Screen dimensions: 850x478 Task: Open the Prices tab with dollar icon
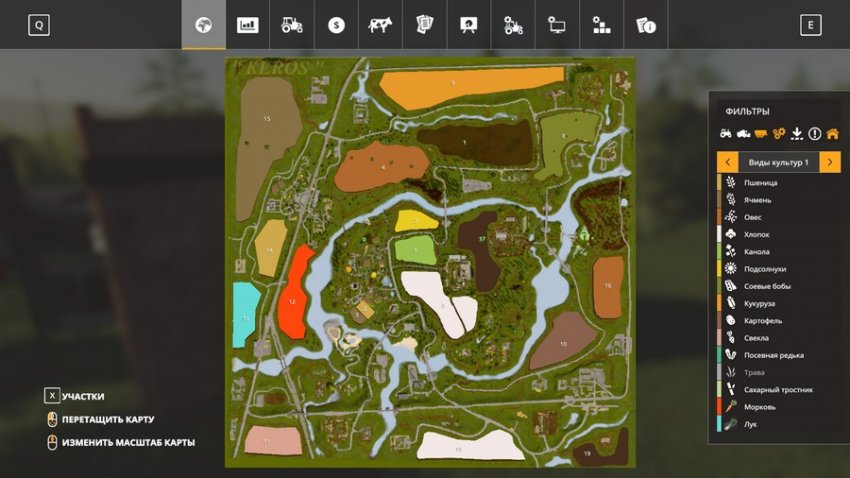336,25
